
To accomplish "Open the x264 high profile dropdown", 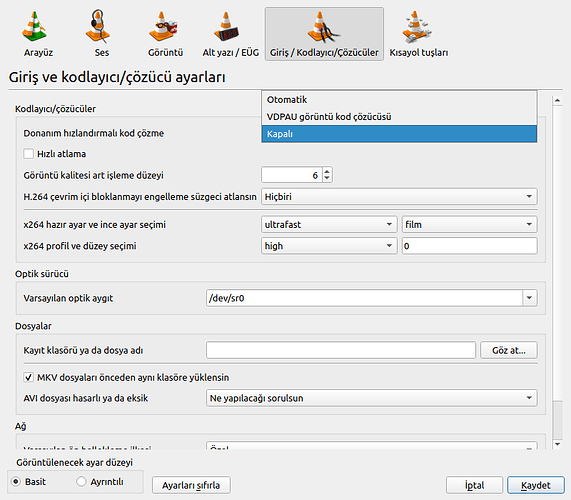I will [x=329, y=246].
